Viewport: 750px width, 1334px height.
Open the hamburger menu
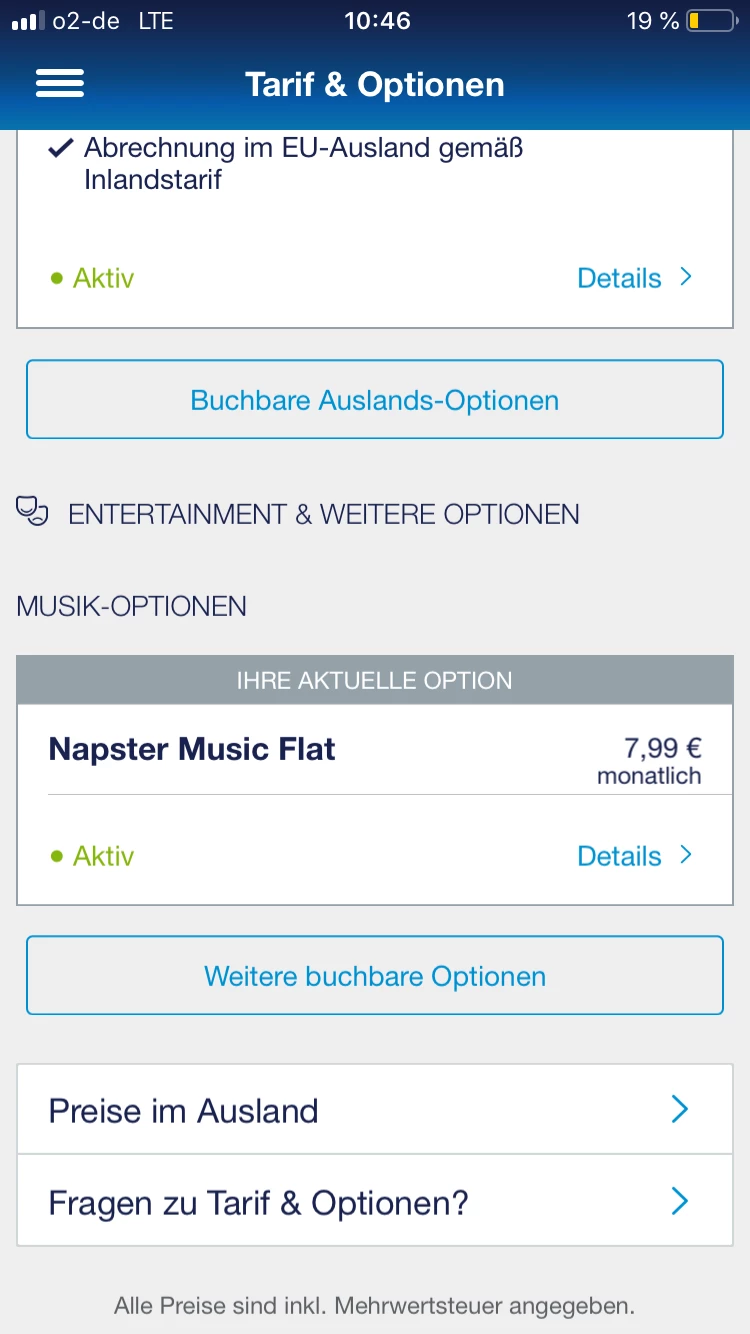click(x=60, y=84)
